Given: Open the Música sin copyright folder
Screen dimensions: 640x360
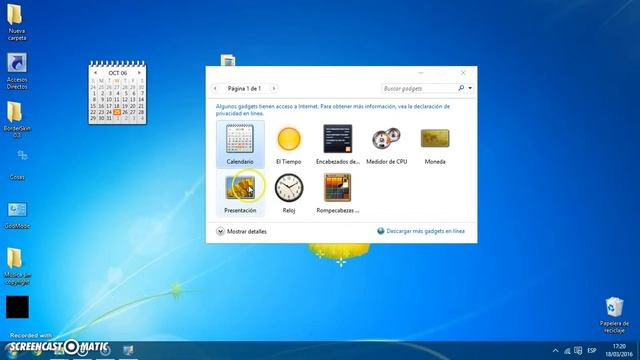Looking at the screenshot, I should 17,266.
